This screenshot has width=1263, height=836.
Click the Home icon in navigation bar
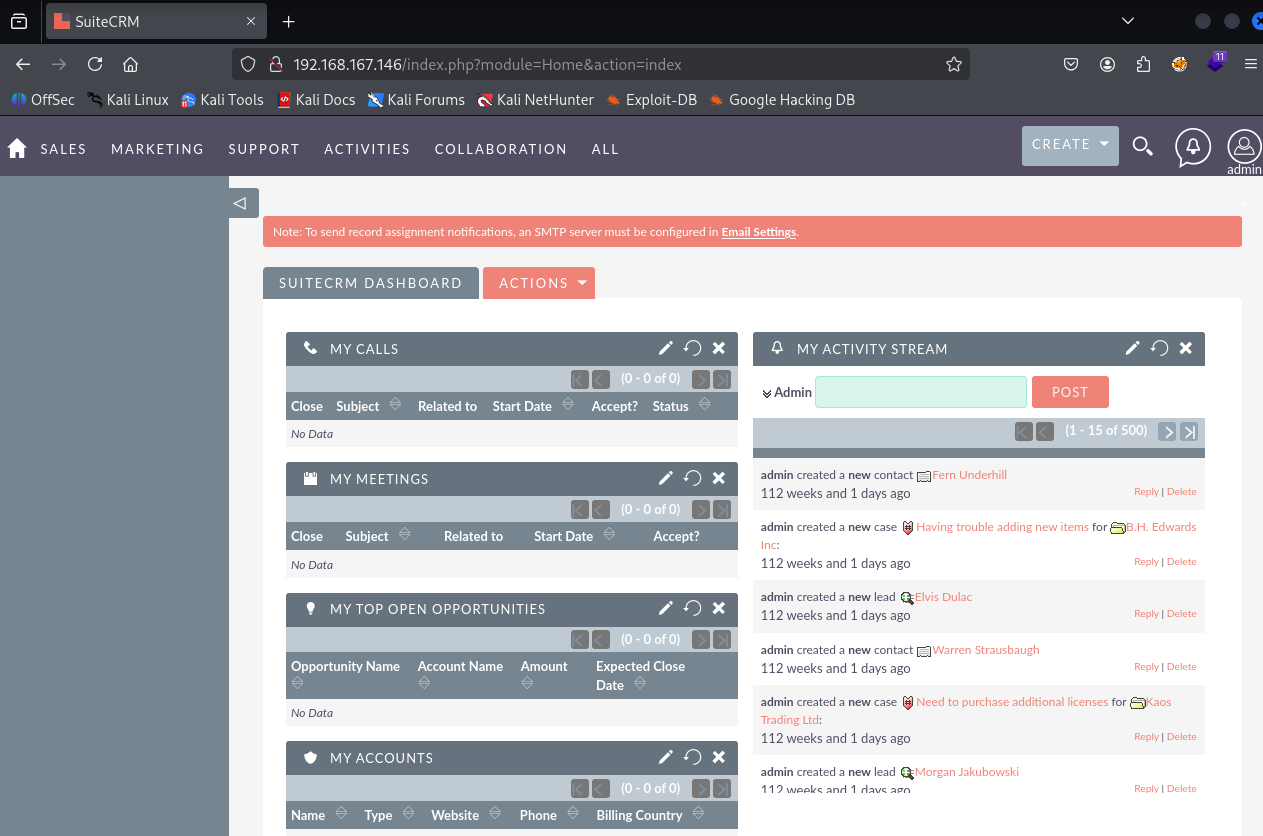[17, 149]
